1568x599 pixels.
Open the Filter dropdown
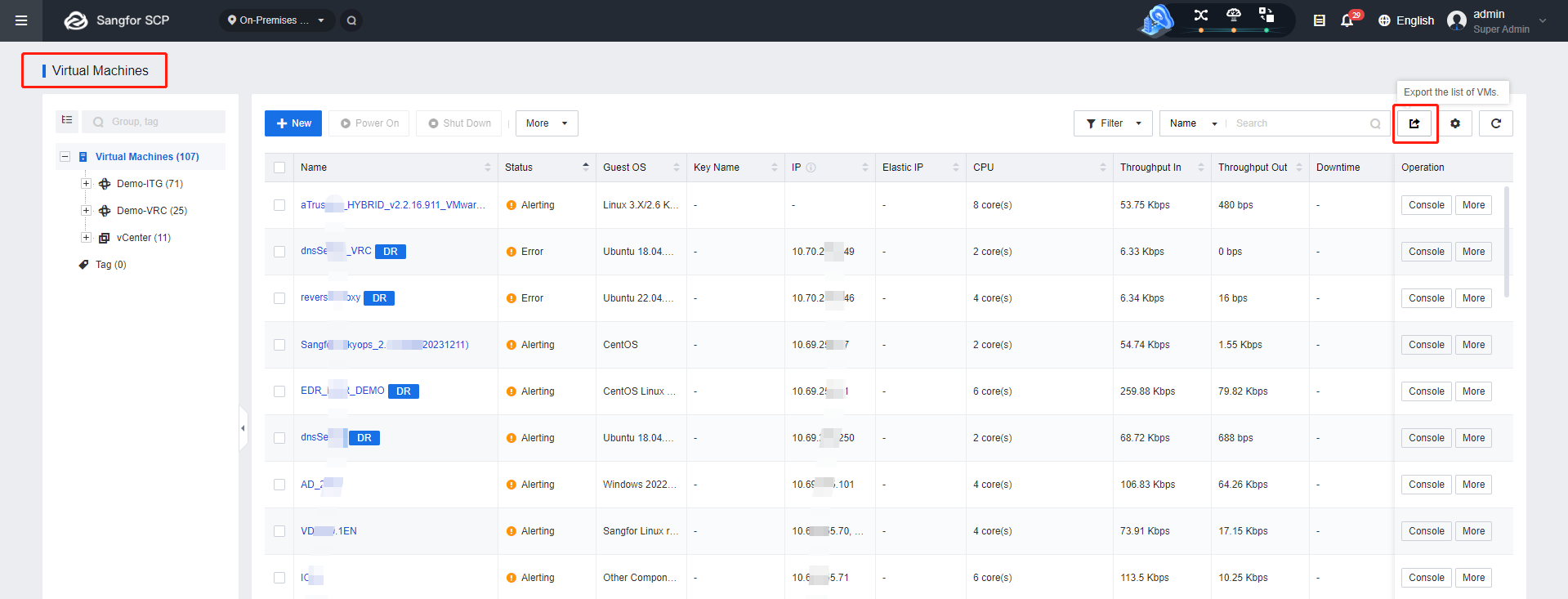[1113, 123]
